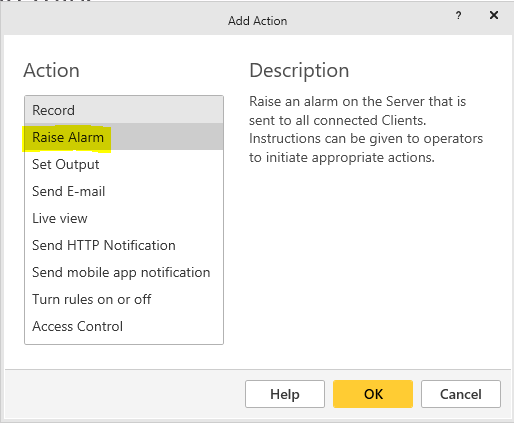Choose the Send HTTP Notification action

point(124,245)
